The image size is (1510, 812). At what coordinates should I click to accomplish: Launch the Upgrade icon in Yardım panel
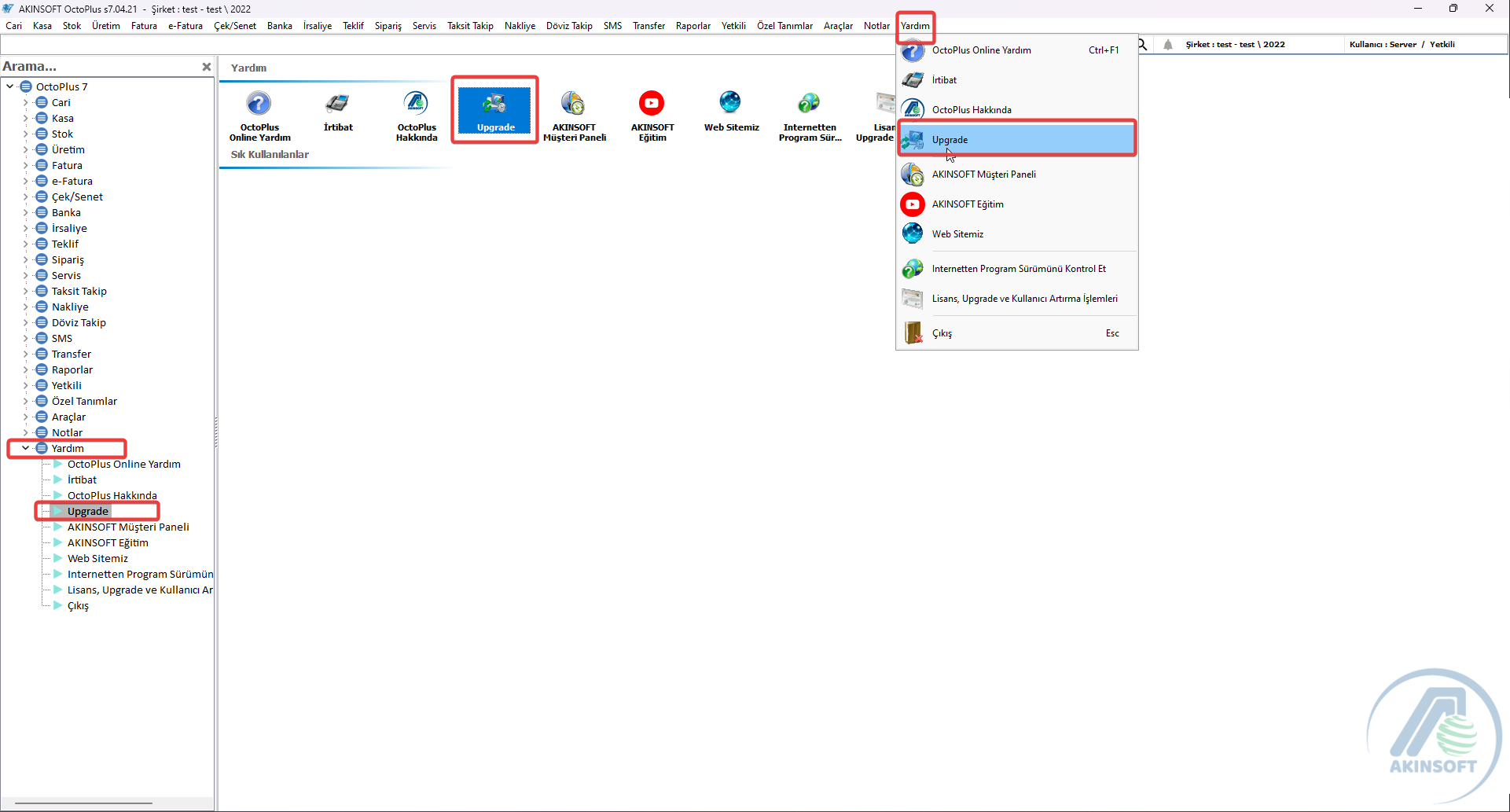(x=495, y=110)
